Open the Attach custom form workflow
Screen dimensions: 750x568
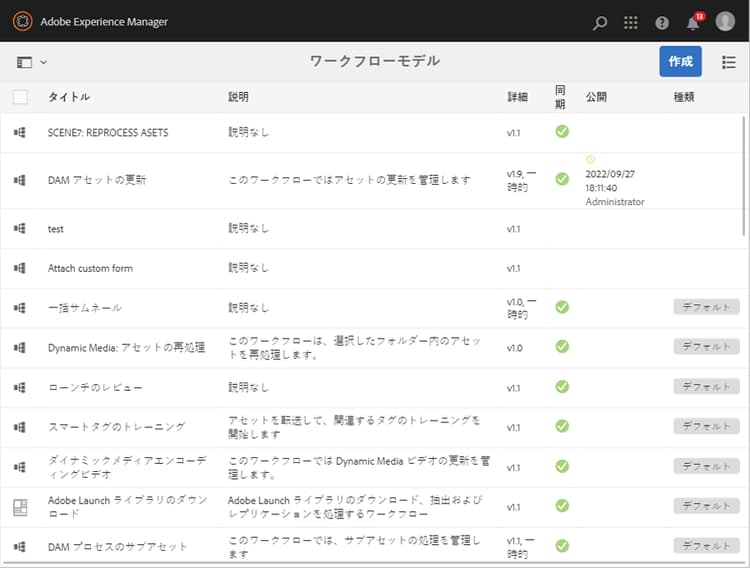(90, 268)
